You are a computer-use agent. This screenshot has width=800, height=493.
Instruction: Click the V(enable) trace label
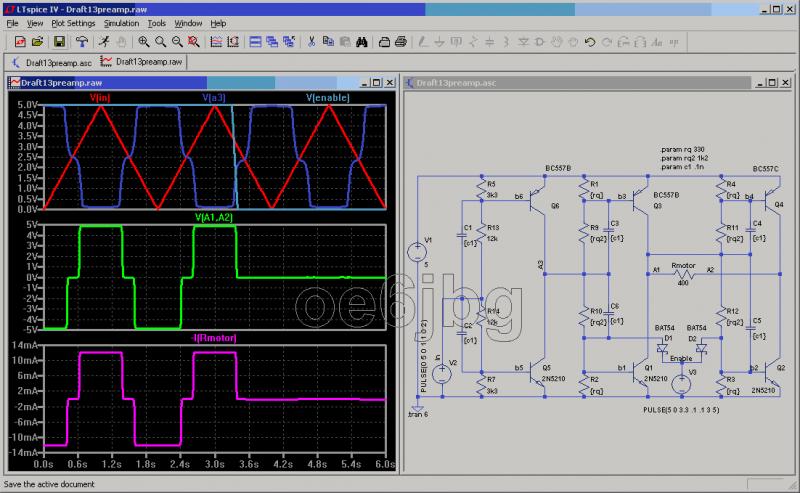(326, 98)
